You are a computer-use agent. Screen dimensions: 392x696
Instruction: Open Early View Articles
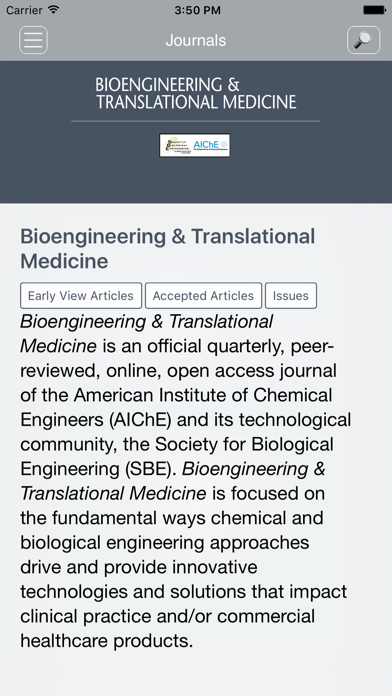click(x=81, y=296)
